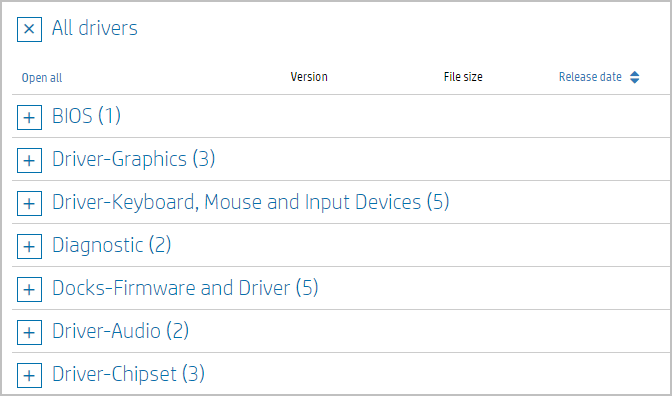The height and width of the screenshot is (396, 672).
Task: Click the All drivers heading text
Action: [95, 28]
